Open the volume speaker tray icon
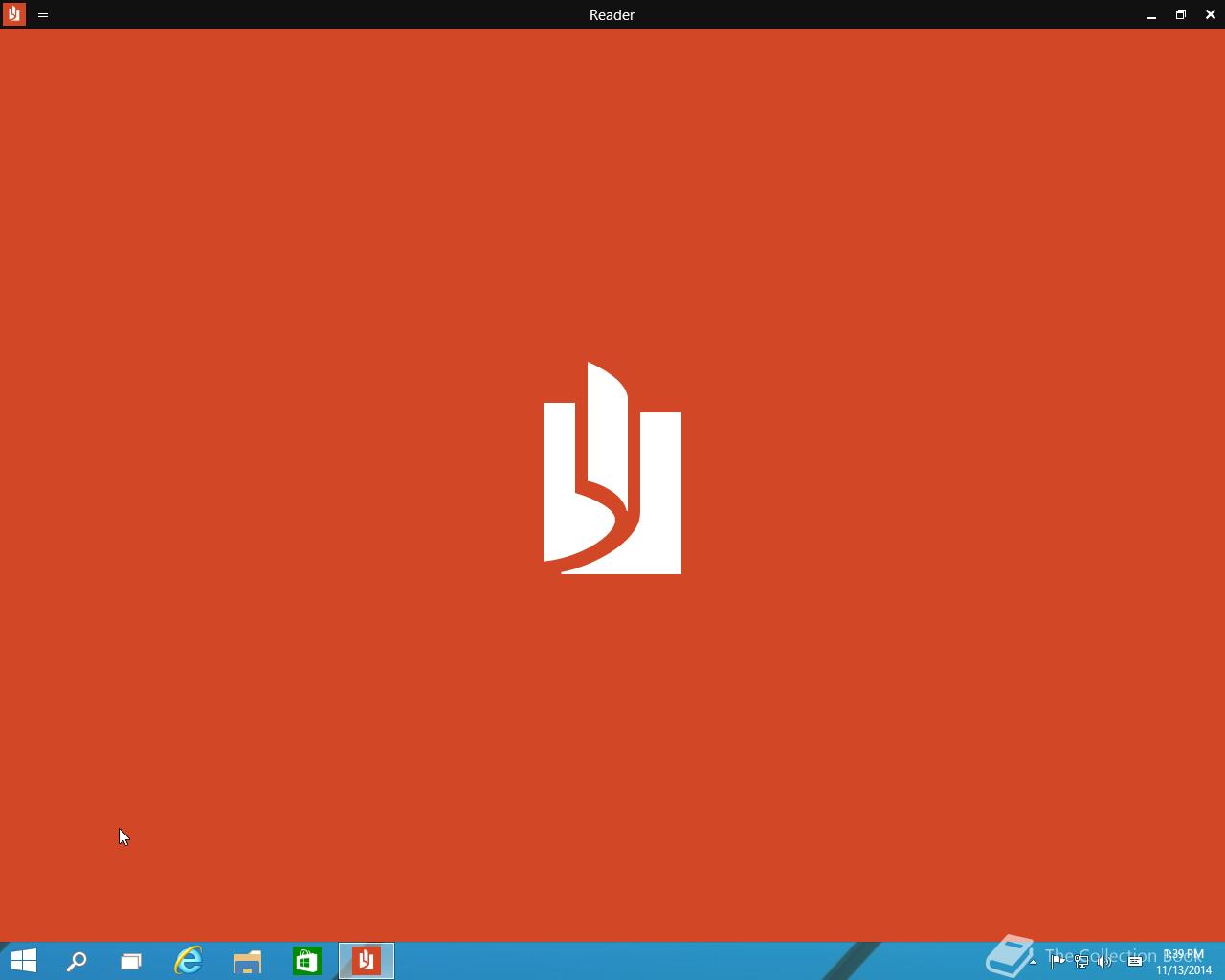The width and height of the screenshot is (1225, 980). tap(1105, 962)
